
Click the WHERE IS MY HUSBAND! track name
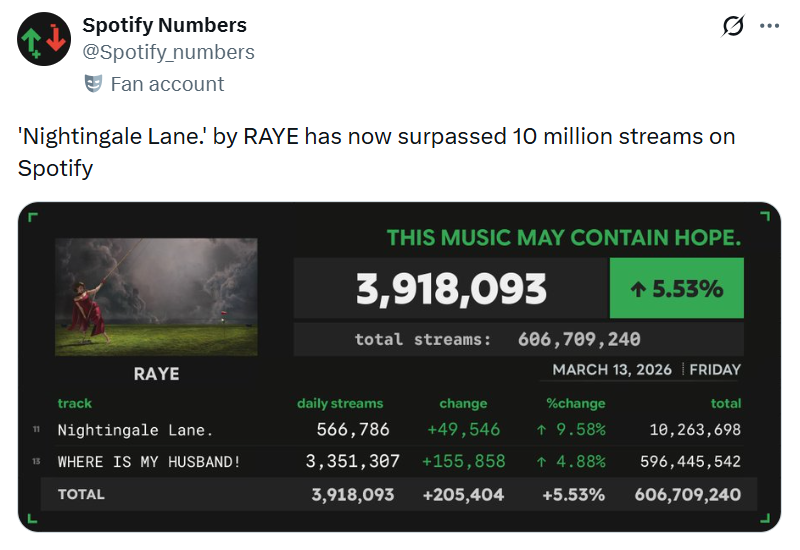coord(148,462)
